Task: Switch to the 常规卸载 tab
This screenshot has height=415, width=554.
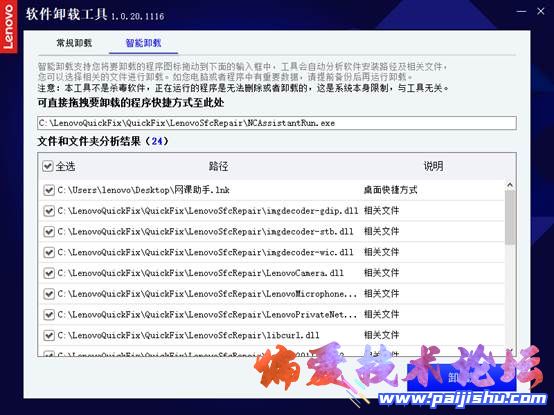Action: click(74, 43)
